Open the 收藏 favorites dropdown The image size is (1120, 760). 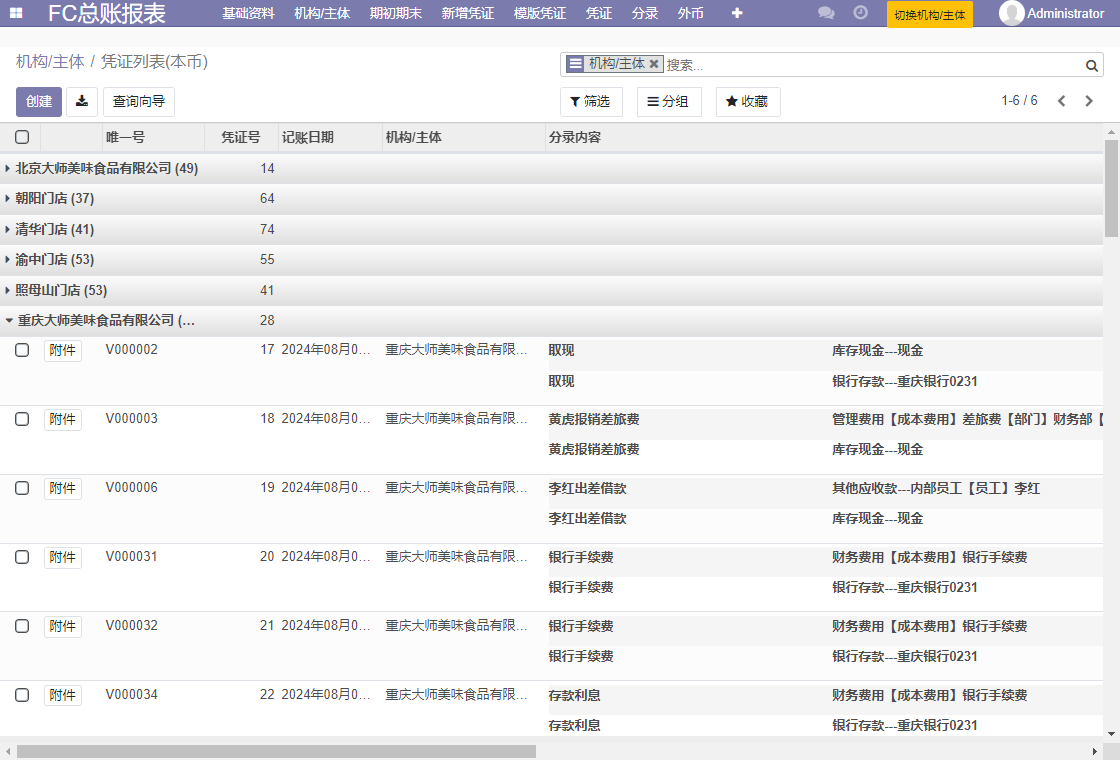tap(748, 101)
